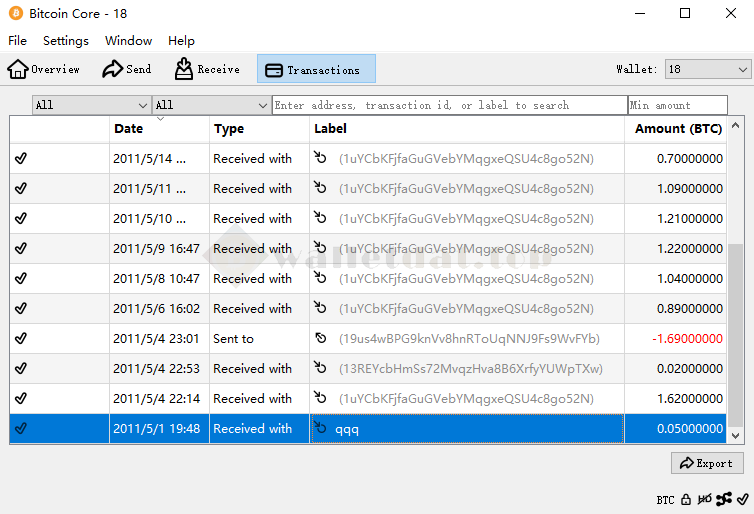Open the Overview page
This screenshot has height=514, width=754.
pos(44,69)
